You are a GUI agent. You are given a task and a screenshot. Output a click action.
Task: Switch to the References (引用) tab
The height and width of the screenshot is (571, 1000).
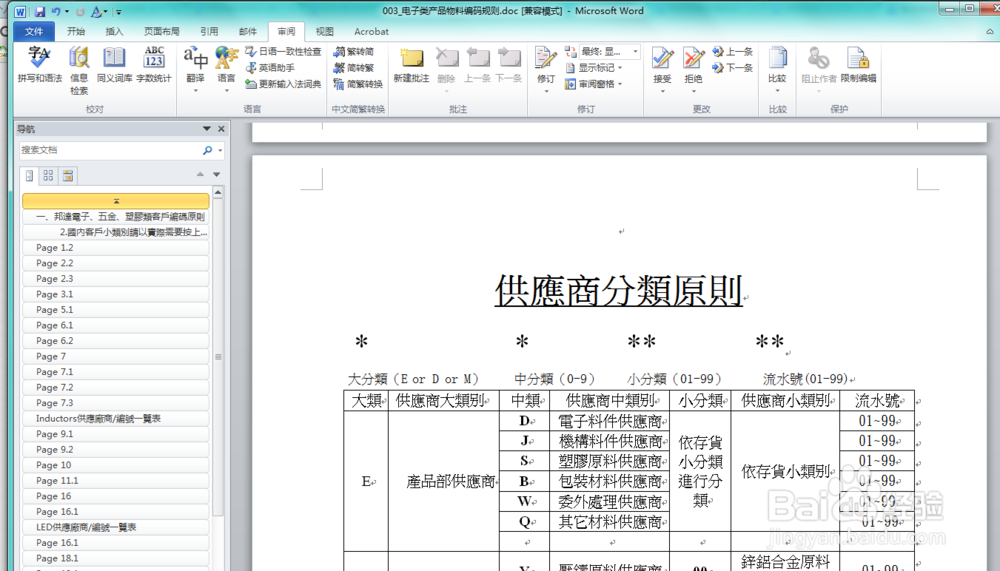209,31
